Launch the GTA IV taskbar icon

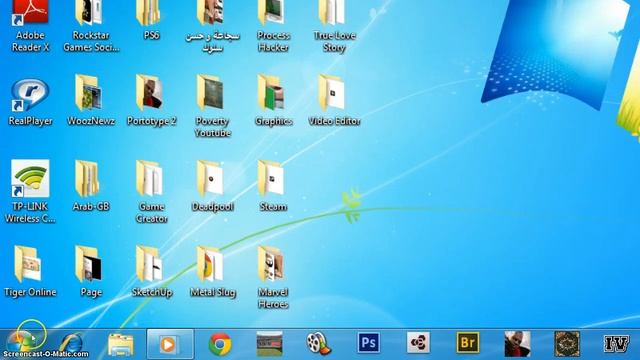tap(616, 344)
